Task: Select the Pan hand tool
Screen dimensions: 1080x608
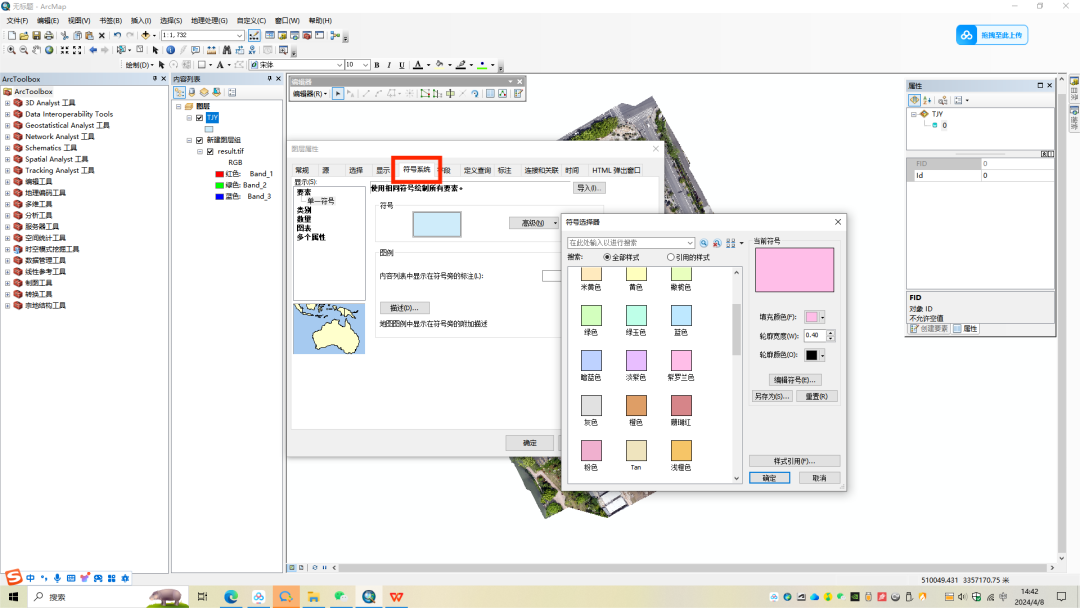Action: click(x=37, y=50)
